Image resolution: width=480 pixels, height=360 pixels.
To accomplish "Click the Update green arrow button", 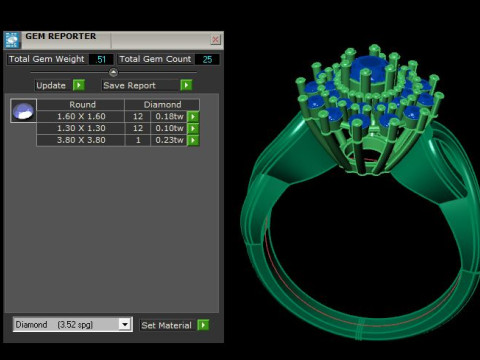I will pos(79,85).
